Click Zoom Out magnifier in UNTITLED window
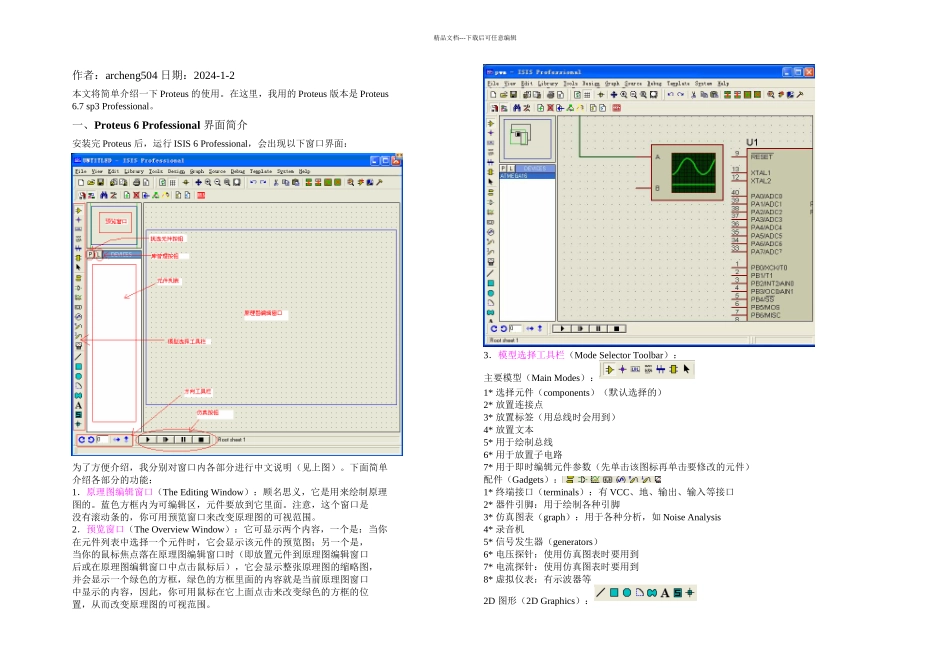Viewport: 950px width, 672px height. [218, 182]
